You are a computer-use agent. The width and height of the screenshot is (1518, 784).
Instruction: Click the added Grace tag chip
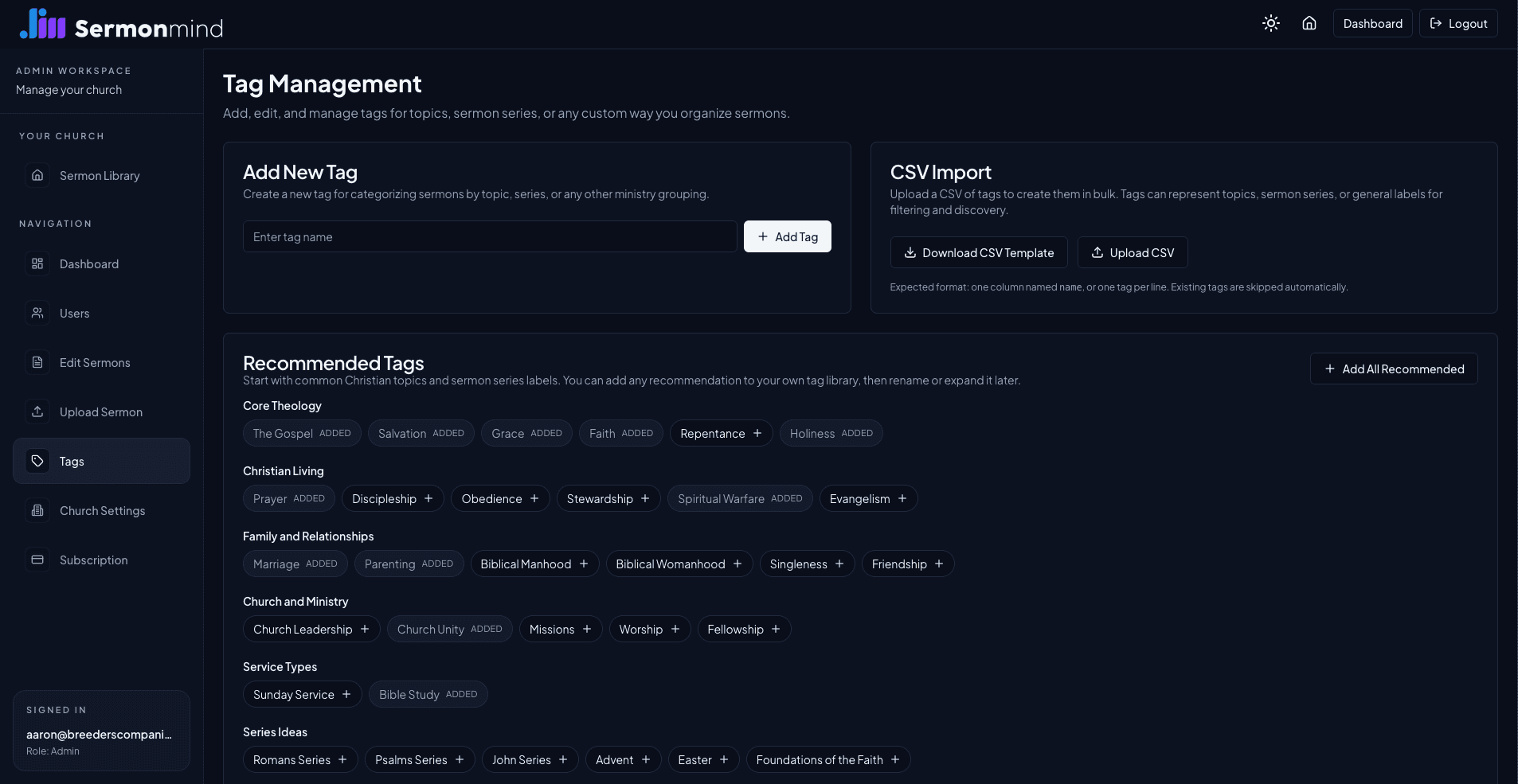click(527, 433)
